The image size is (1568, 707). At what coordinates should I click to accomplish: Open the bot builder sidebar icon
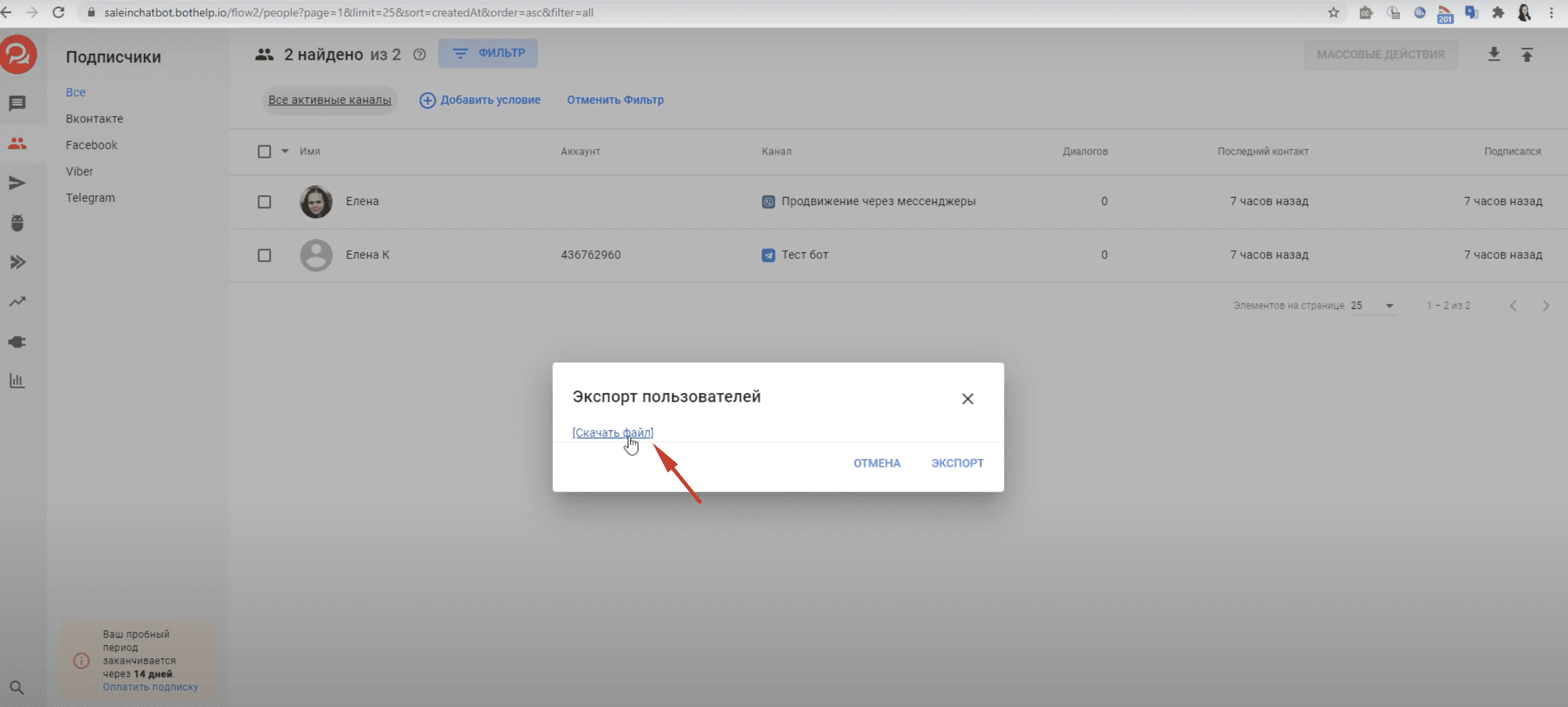tap(17, 222)
